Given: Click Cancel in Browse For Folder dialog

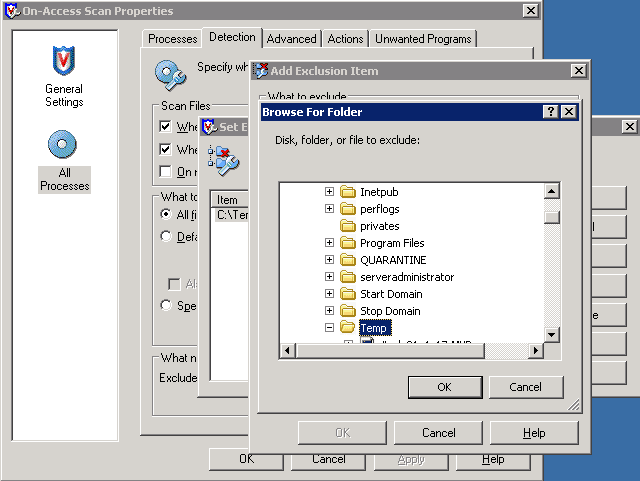Looking at the screenshot, I should pos(526,387).
